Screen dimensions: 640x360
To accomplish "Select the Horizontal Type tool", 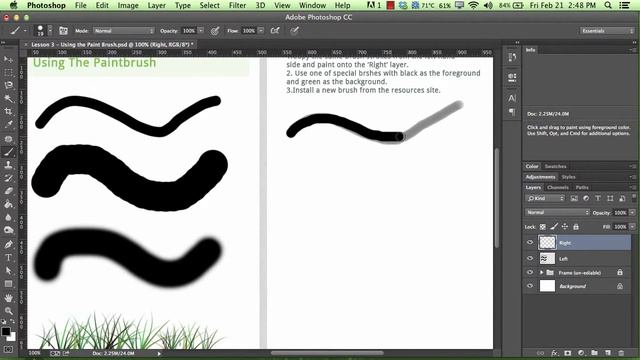I will [x=8, y=258].
